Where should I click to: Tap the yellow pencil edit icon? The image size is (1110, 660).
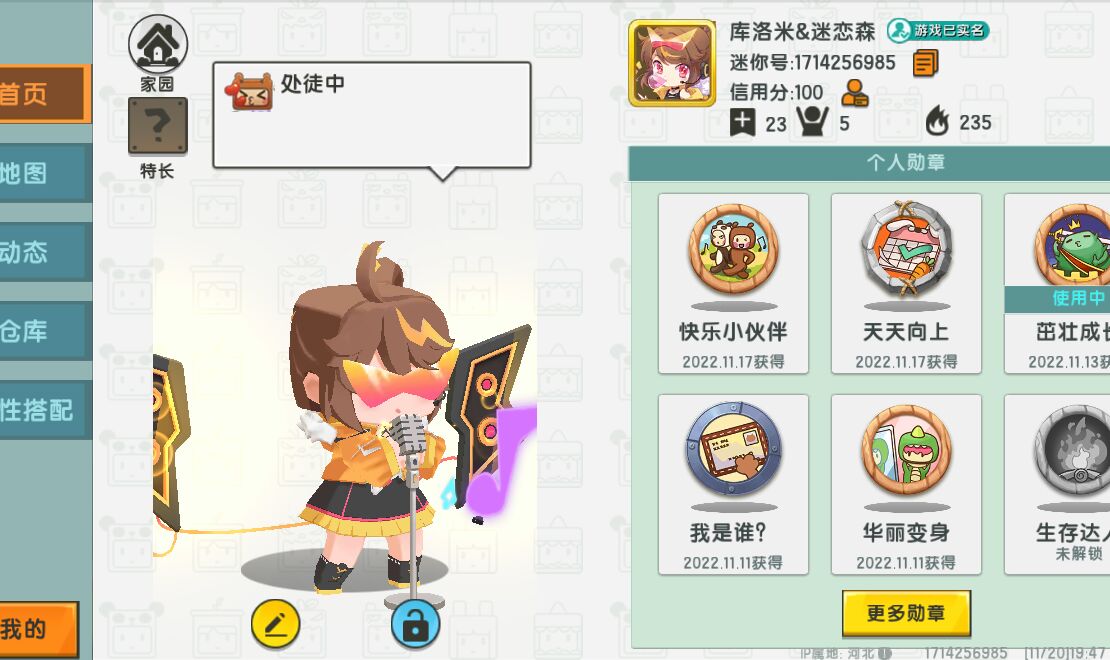tap(275, 623)
